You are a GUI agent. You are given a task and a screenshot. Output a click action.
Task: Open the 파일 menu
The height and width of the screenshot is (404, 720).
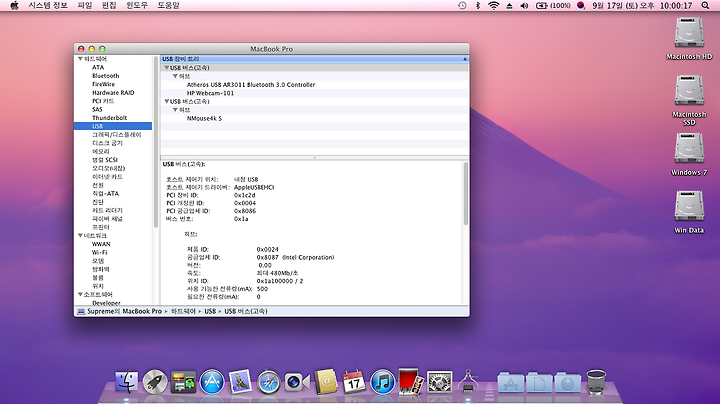tap(84, 6)
